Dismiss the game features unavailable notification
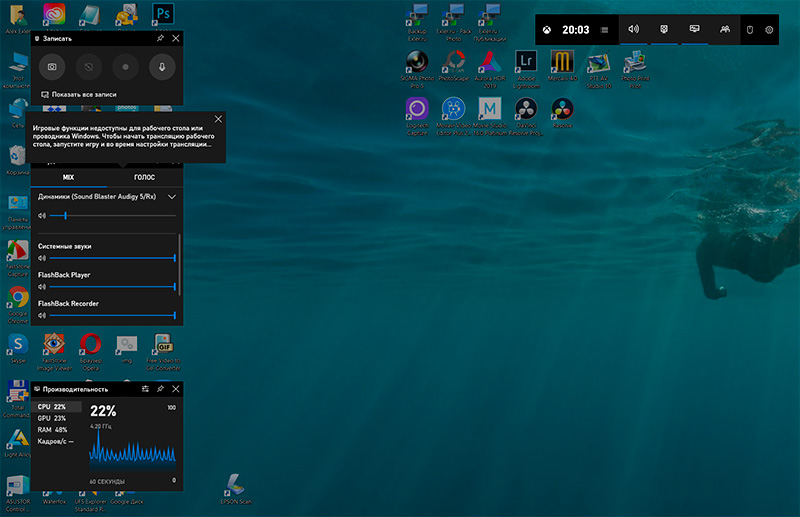This screenshot has width=800, height=517. click(218, 119)
